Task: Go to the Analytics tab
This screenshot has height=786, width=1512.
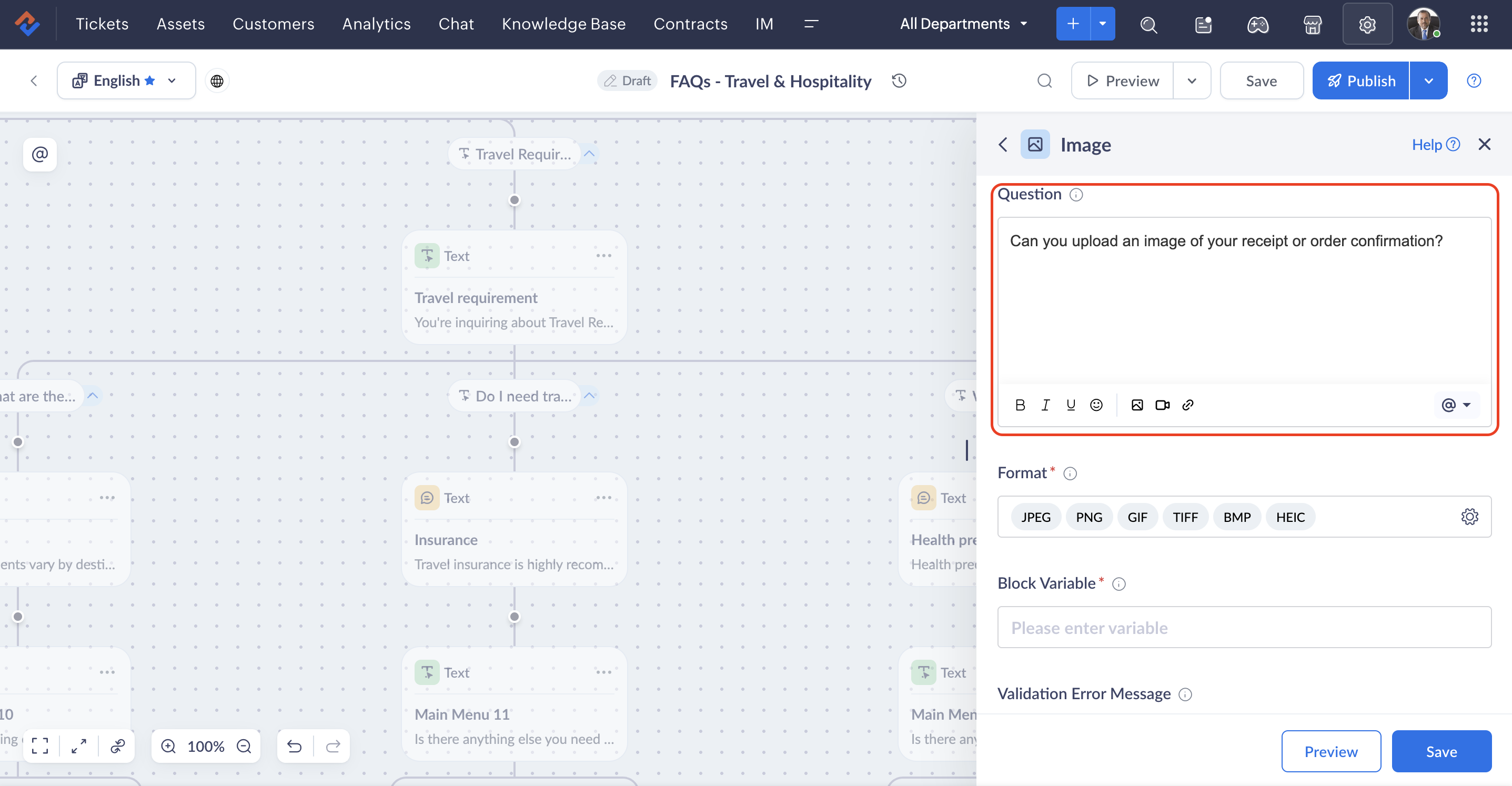Action: point(376,24)
